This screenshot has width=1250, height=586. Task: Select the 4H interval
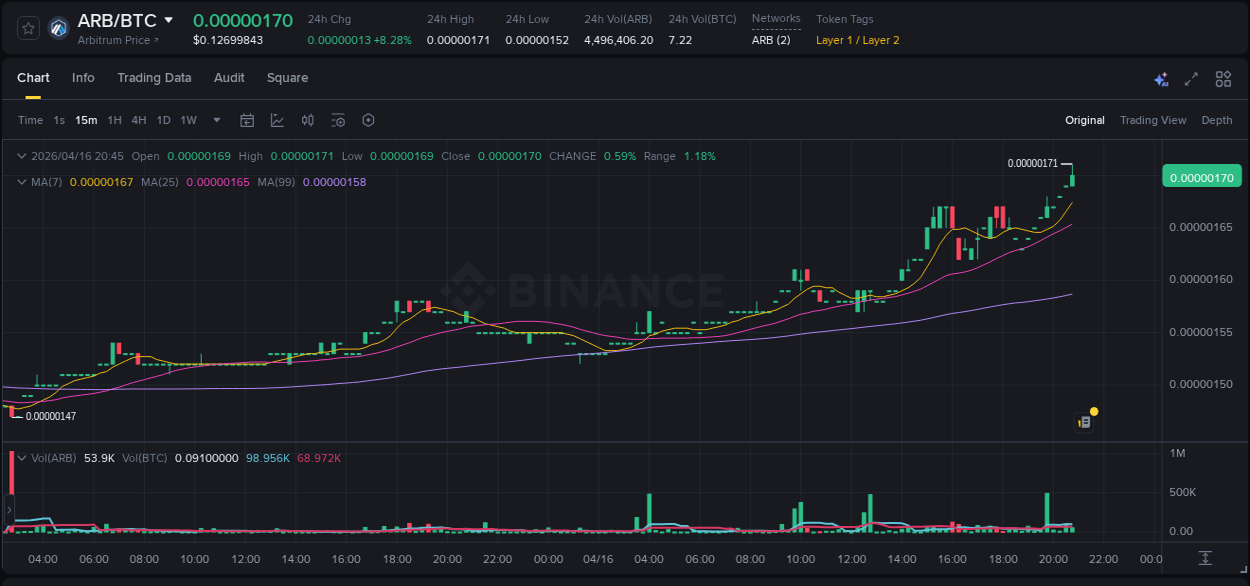[x=139, y=120]
